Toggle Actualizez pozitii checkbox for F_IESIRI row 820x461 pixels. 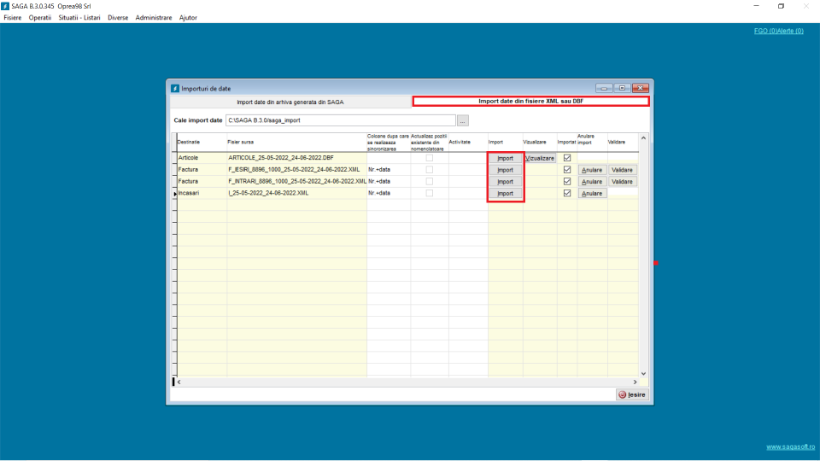click(x=429, y=169)
